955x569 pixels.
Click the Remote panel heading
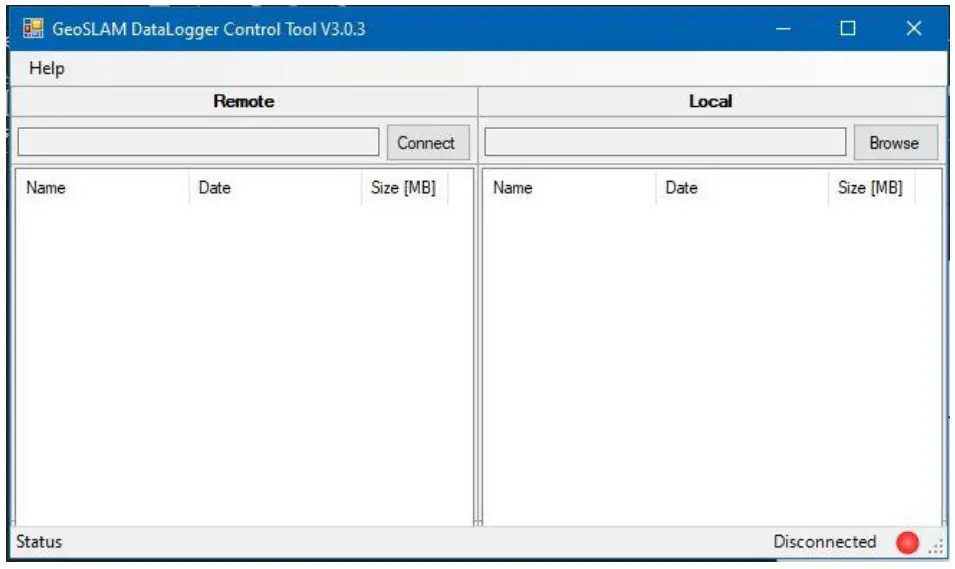[x=244, y=101]
